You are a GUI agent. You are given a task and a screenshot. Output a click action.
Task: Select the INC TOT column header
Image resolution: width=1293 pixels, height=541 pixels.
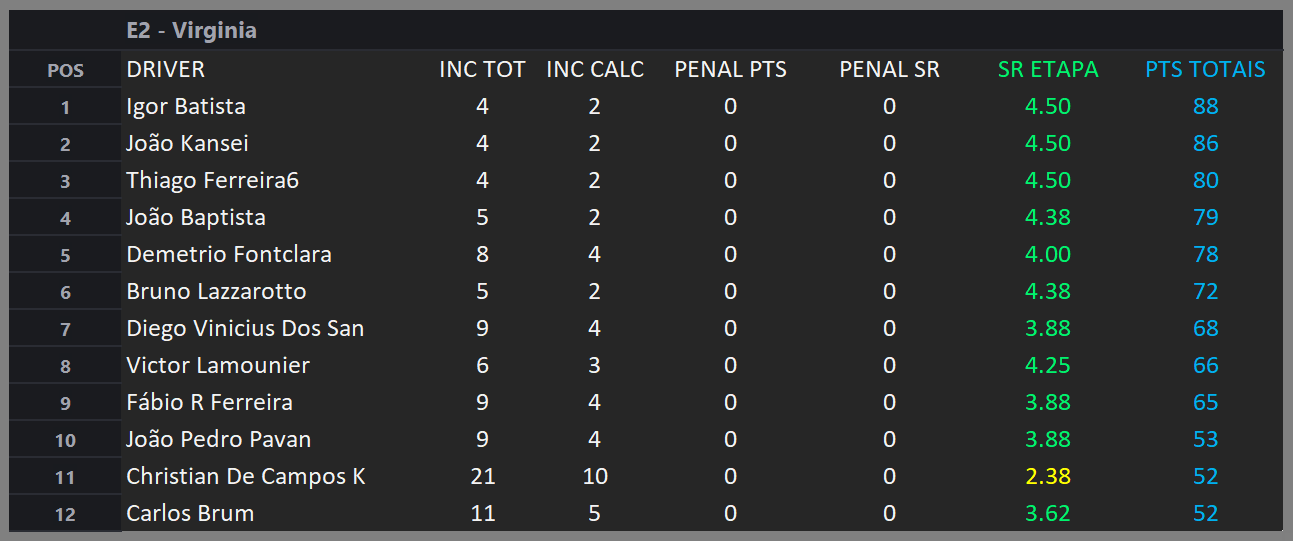tap(482, 69)
